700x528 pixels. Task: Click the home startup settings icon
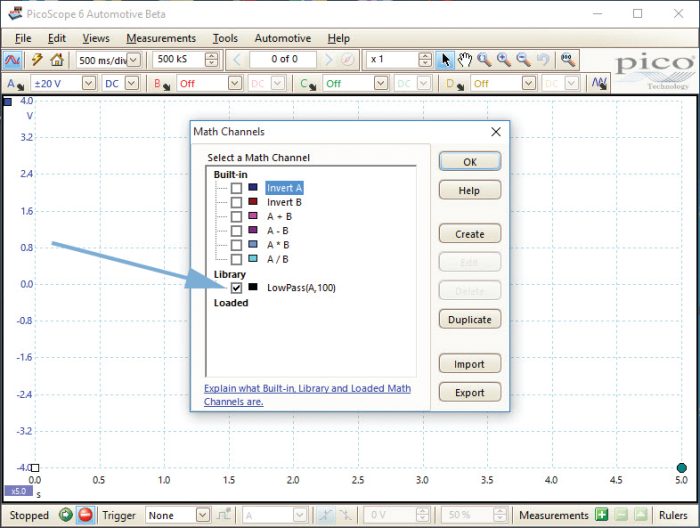pyautogui.click(x=57, y=59)
